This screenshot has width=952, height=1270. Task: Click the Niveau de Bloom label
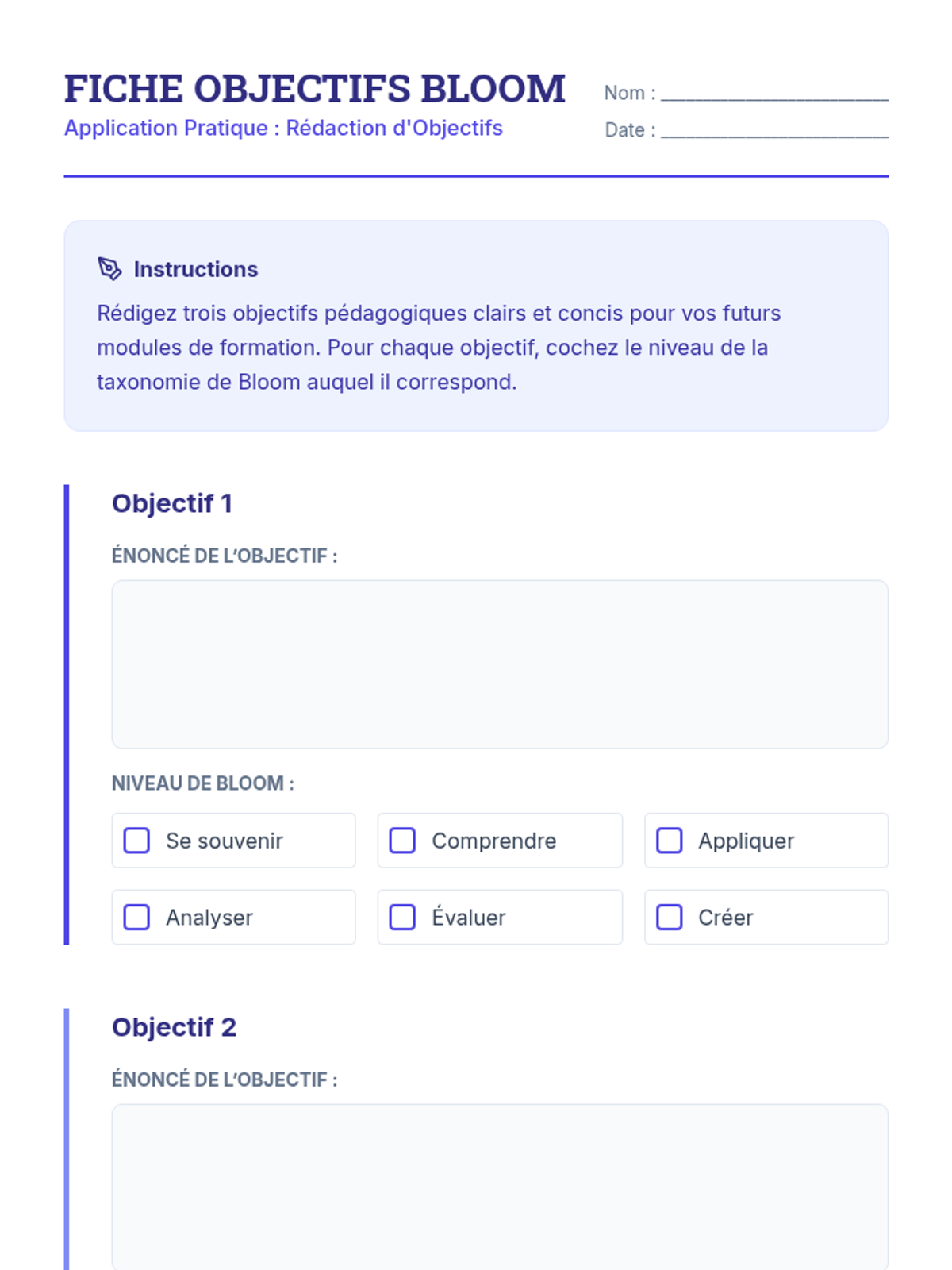pyautogui.click(x=202, y=783)
